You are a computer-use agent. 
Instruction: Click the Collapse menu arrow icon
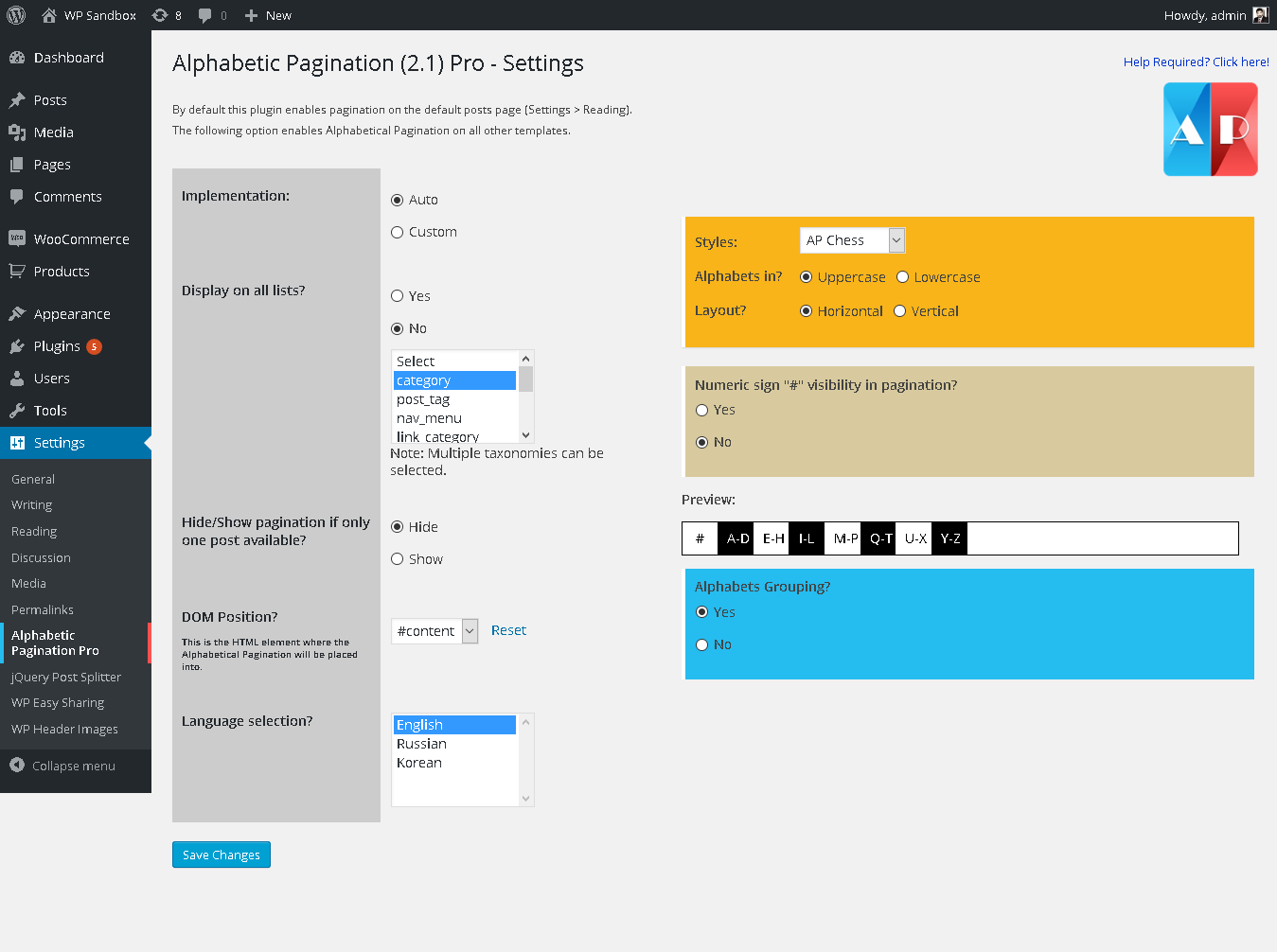pos(17,766)
